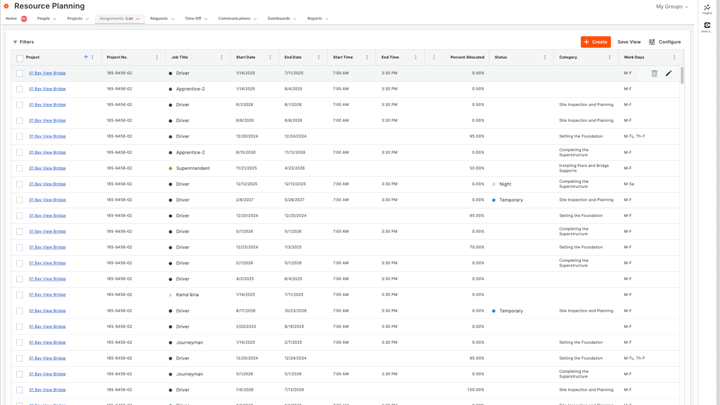Open the Filters panel
The width and height of the screenshot is (720, 405).
tap(23, 42)
